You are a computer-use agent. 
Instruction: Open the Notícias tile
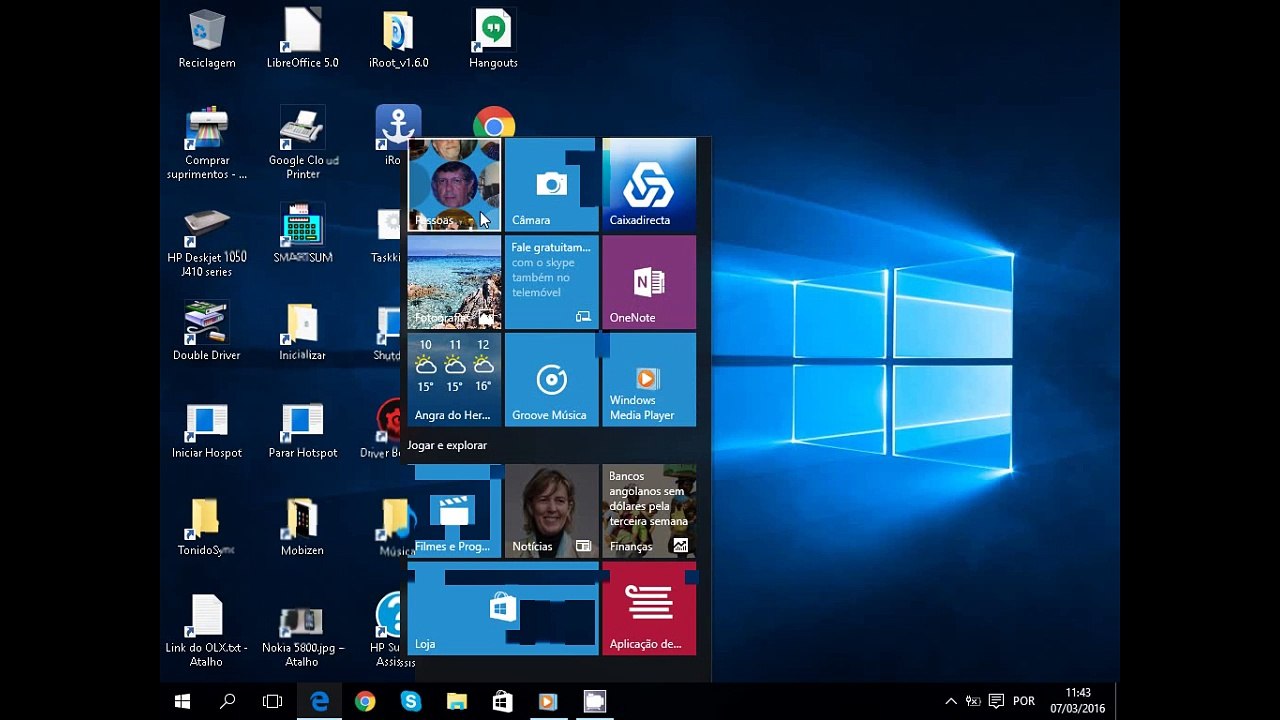click(x=551, y=511)
